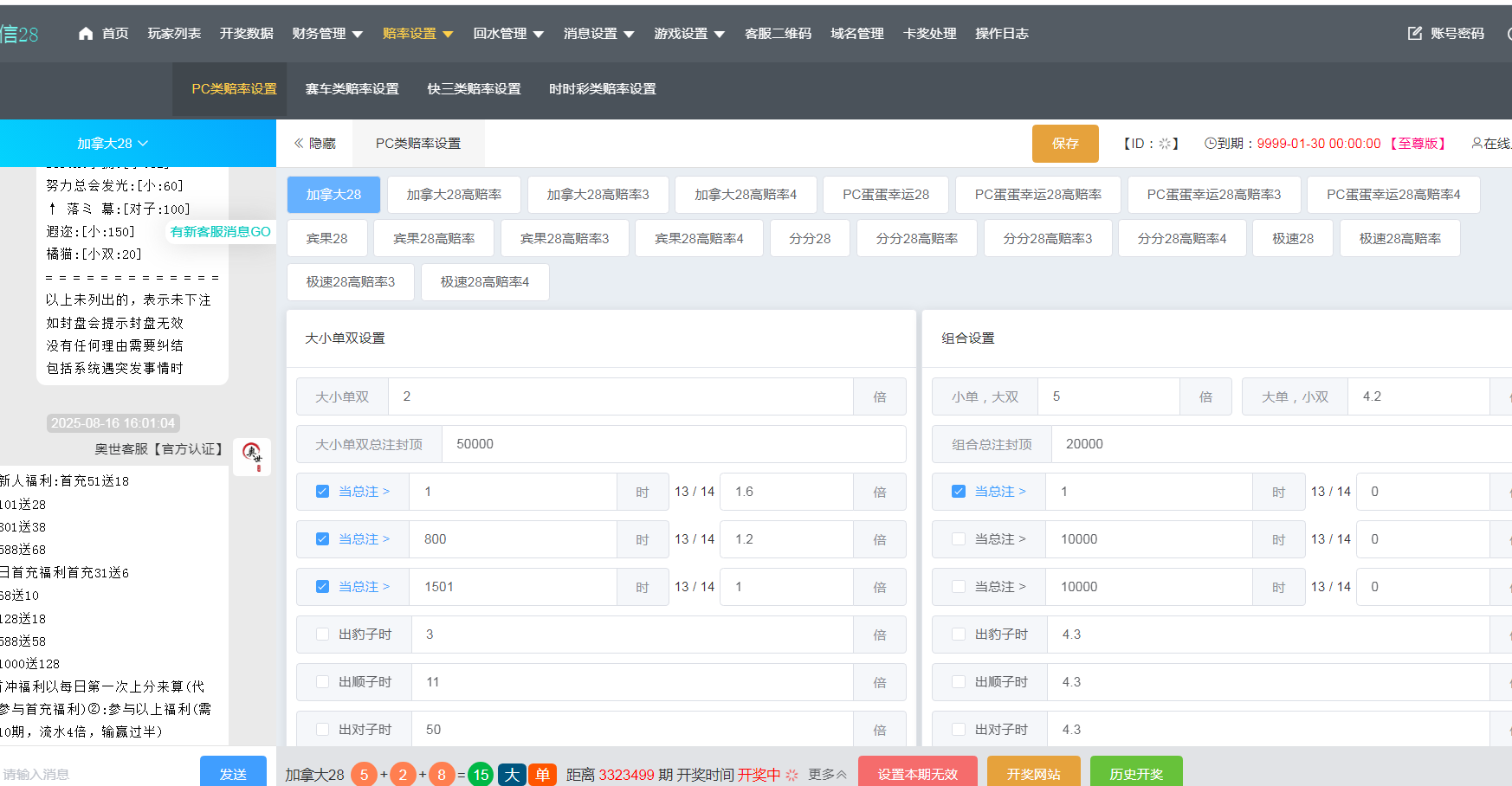The height and width of the screenshot is (786, 1512).
Task: Switch to the 赛车类赔率设置 tab
Action: click(x=352, y=88)
